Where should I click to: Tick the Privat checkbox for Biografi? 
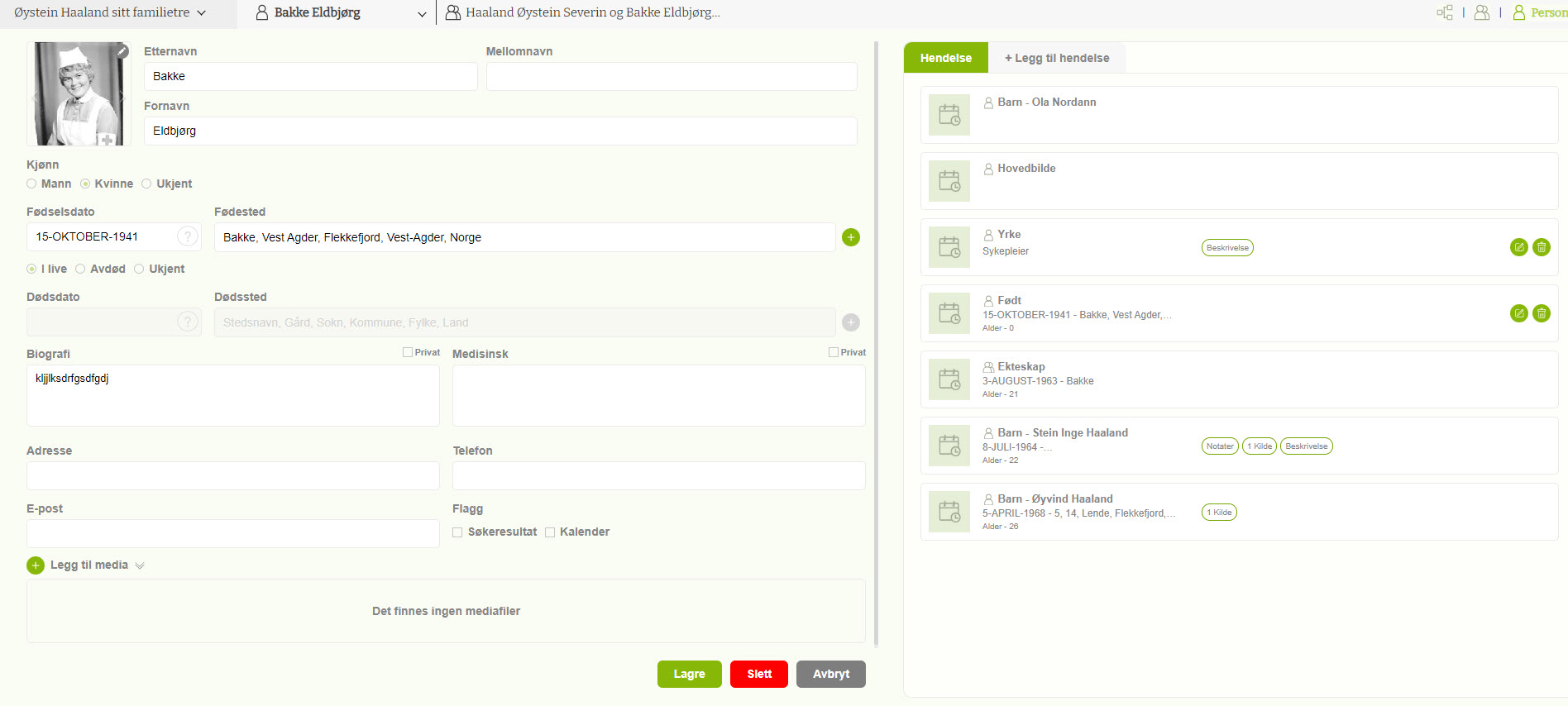tap(408, 352)
